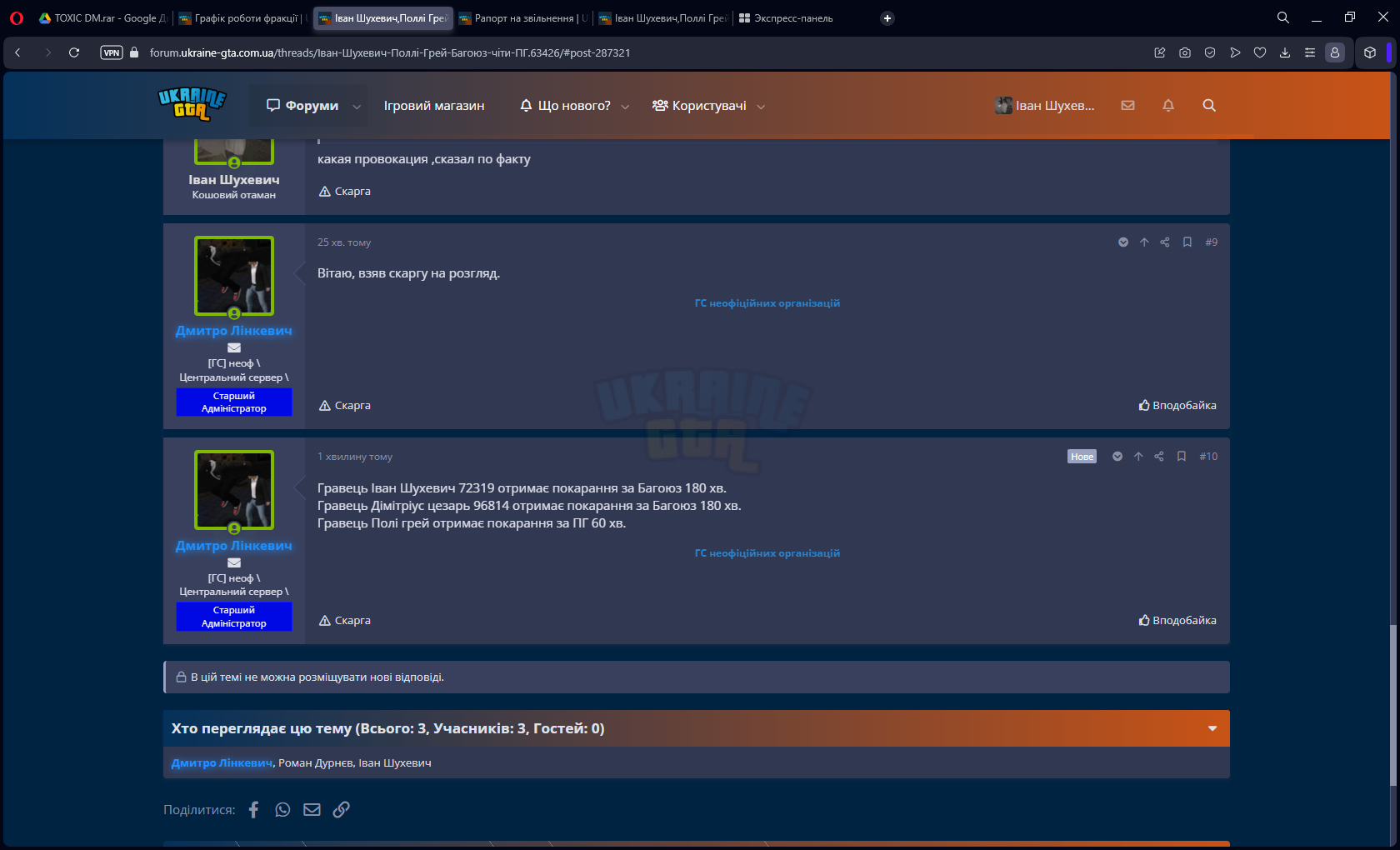Expand Користувачі dropdown chevron
Viewport: 1400px width, 850px height.
click(761, 107)
